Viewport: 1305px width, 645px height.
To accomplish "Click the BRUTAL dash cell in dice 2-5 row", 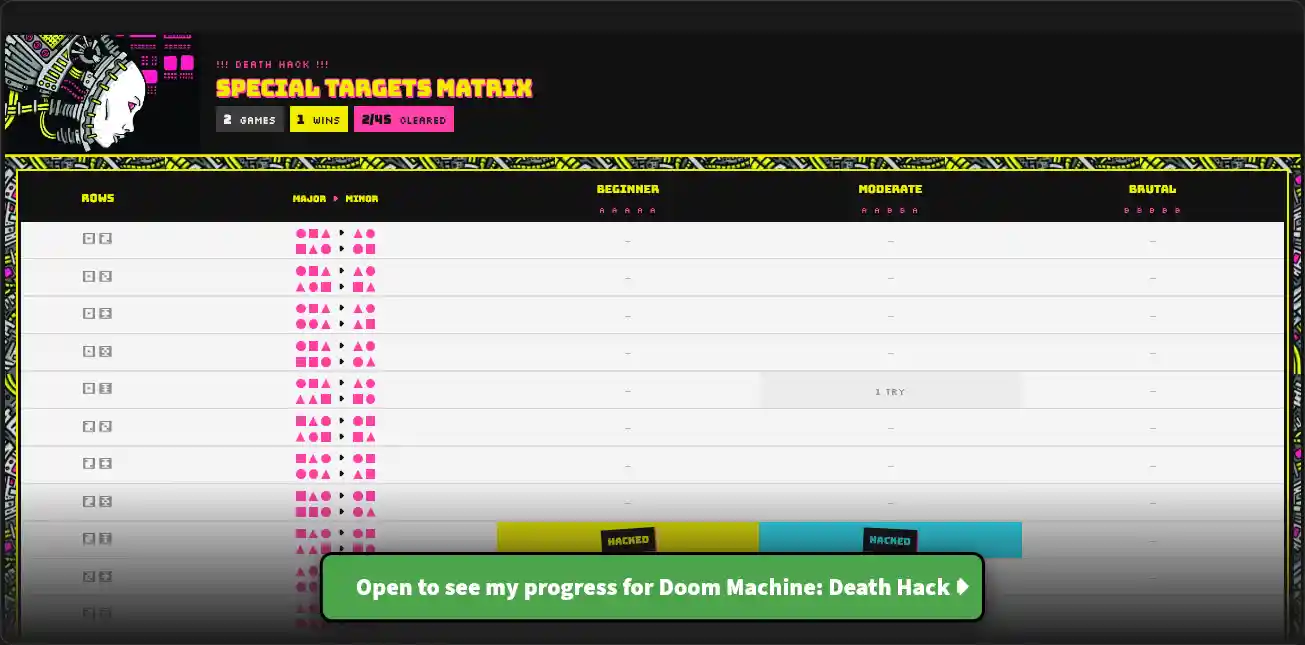I will [x=1152, y=503].
